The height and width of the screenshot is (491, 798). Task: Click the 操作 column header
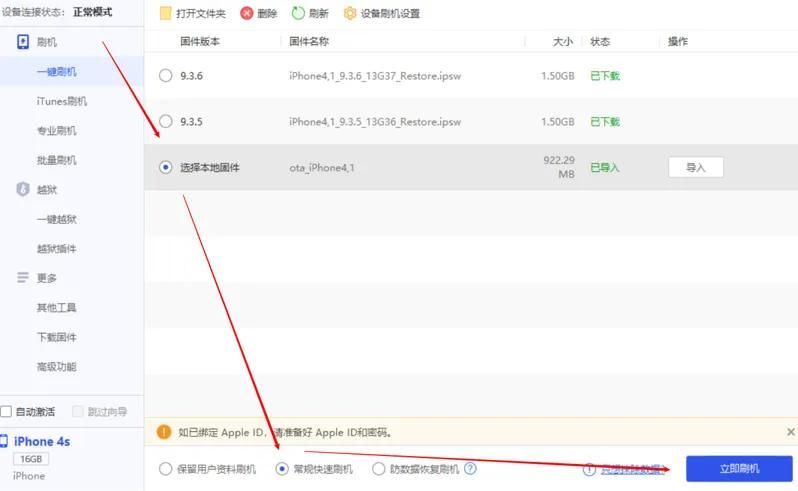tap(678, 41)
